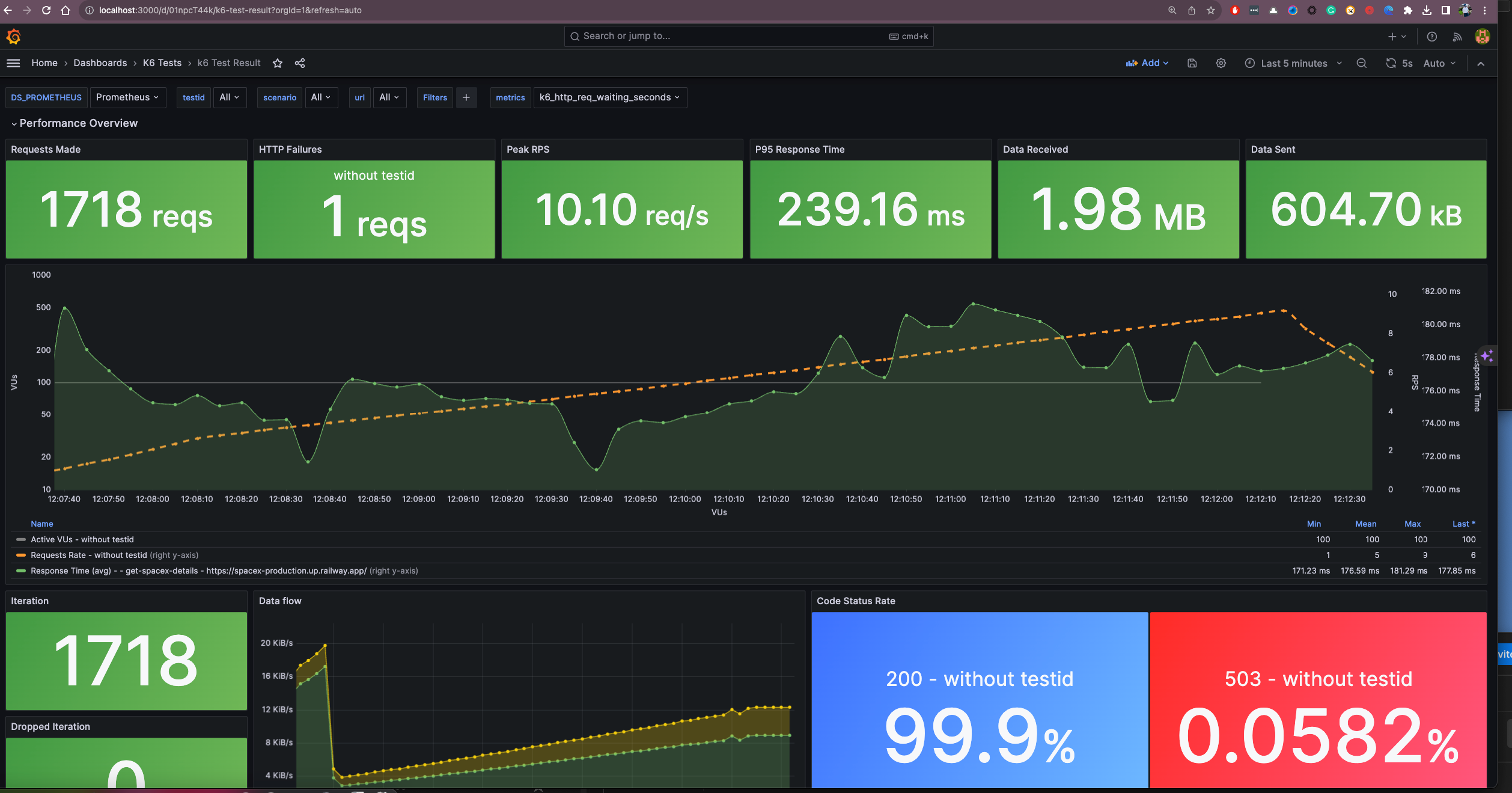The width and height of the screenshot is (1512, 793).
Task: Collapse the Performance Overview row
Action: coord(78,123)
